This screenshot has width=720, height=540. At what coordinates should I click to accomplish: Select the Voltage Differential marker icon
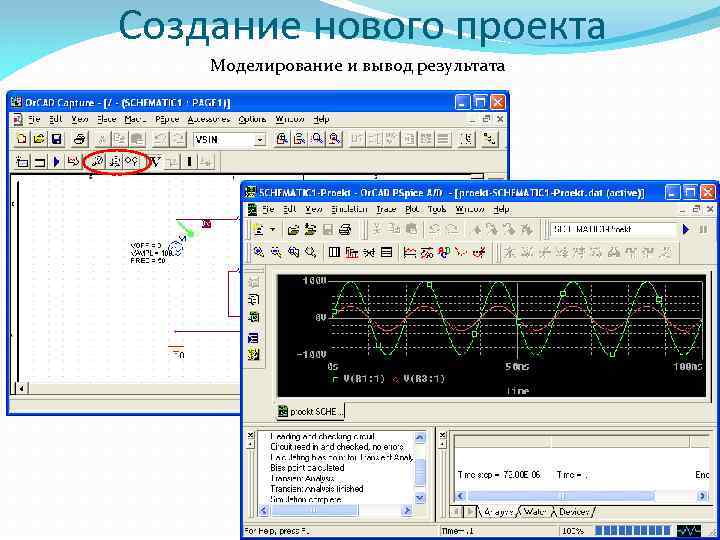pos(115,161)
